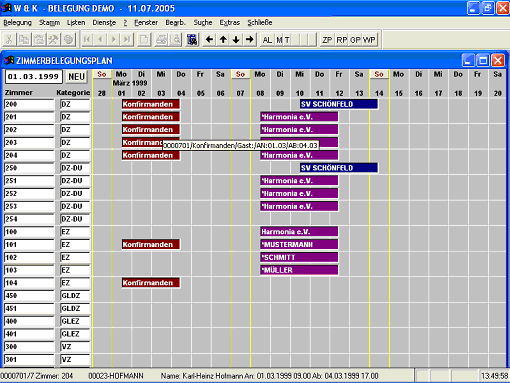Screen dimensions: 510x383
Task: Click the Paste clipboard toolbar icon
Action: coord(39,40)
